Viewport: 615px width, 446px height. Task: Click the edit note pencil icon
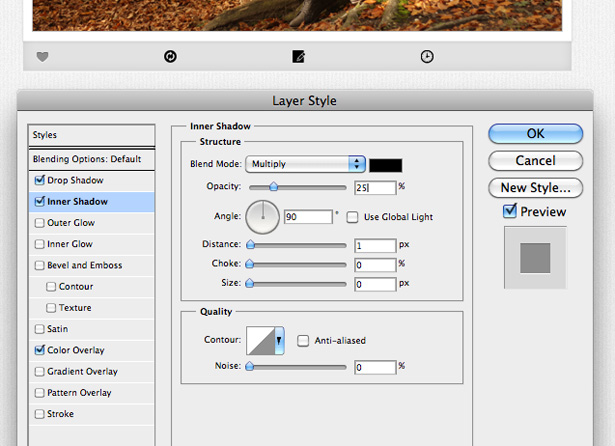point(298,56)
